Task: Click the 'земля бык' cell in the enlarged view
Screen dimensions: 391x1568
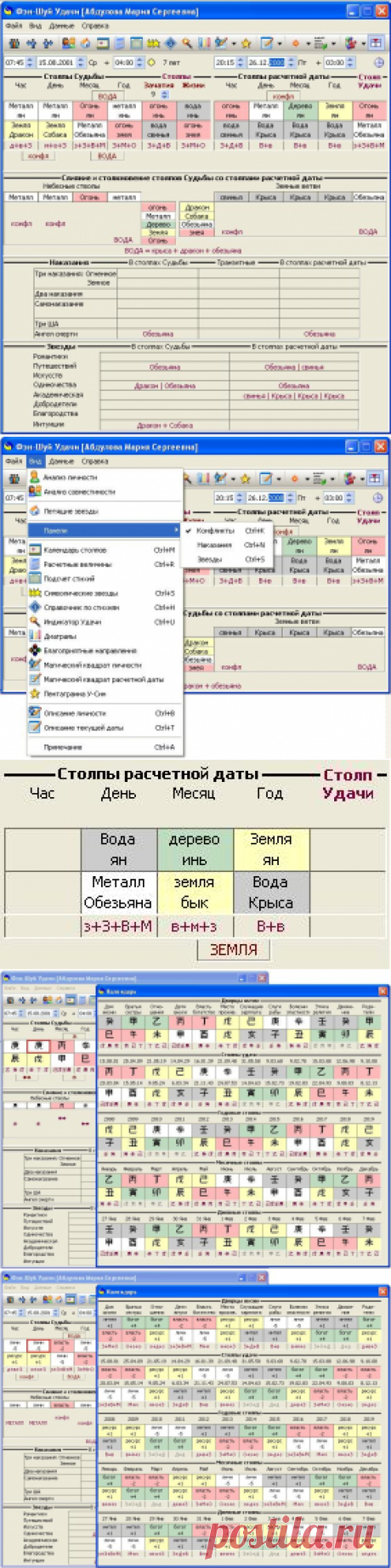Action: (194, 892)
